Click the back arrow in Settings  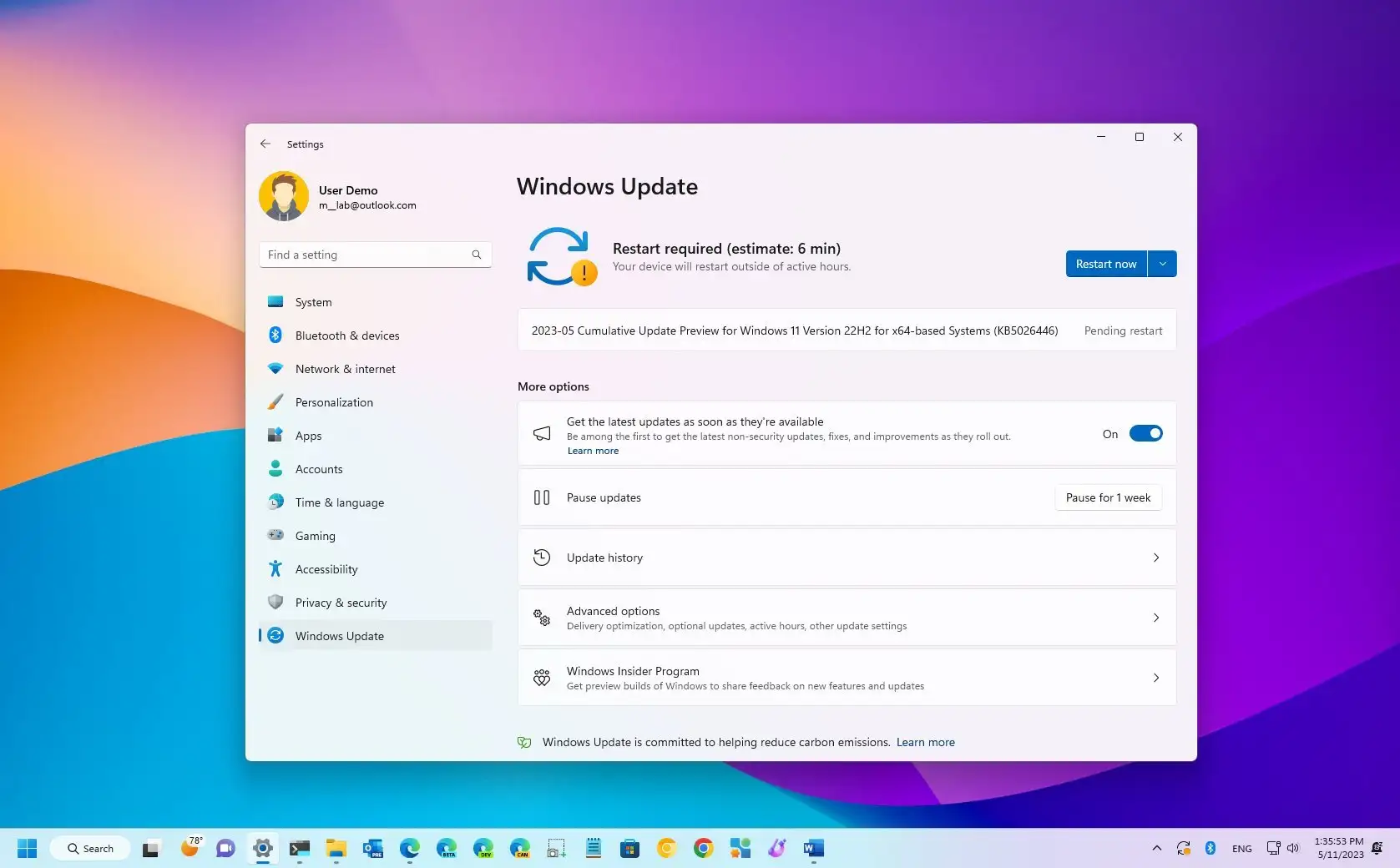(265, 144)
